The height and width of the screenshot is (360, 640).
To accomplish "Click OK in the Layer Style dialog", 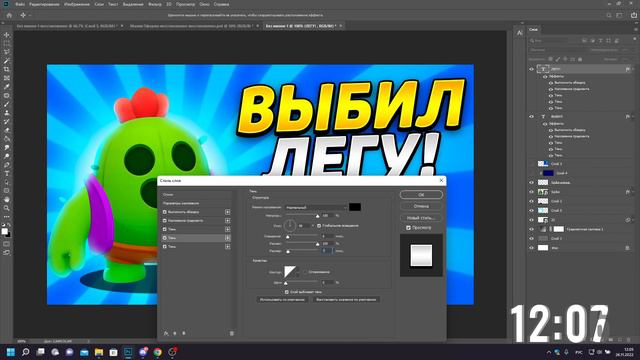I will (421, 195).
